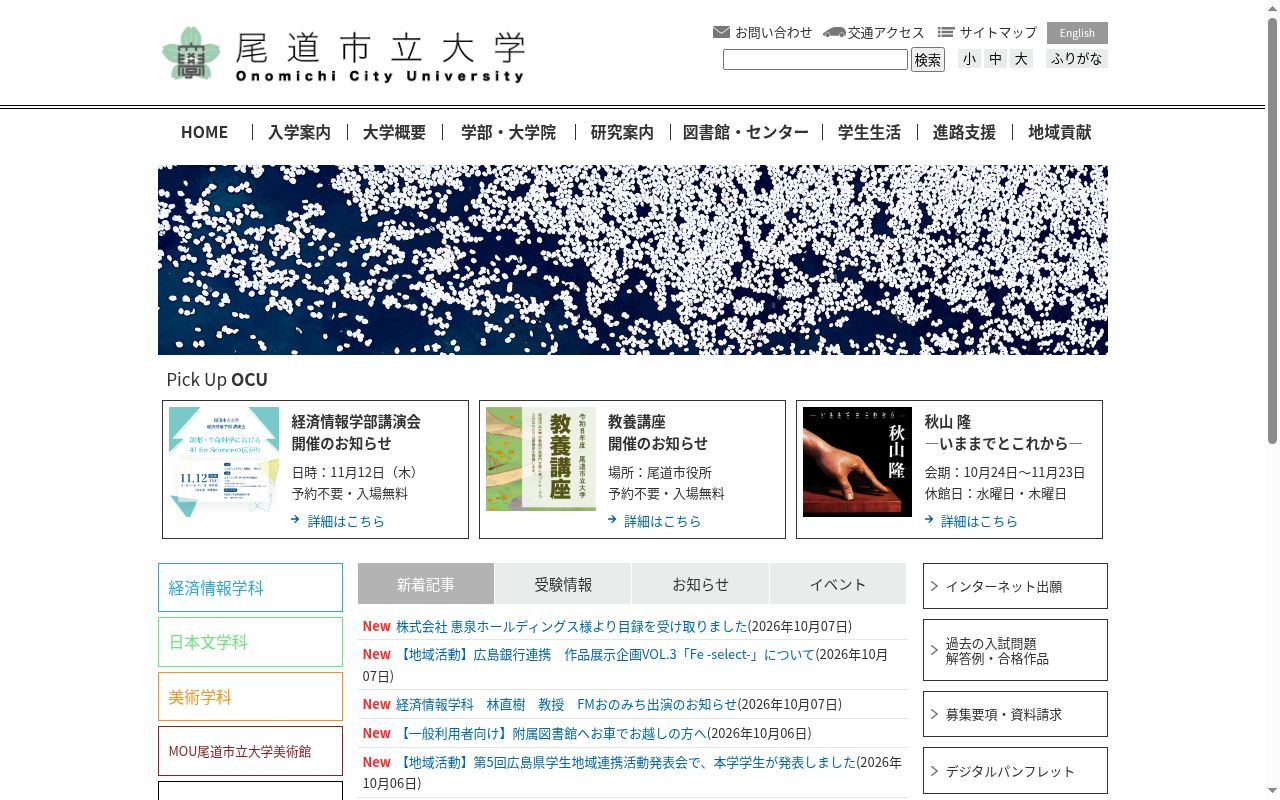Screen dimensions: 1280x800
Task: Click chevron beside 過去の入試問題
Action: [x=934, y=650]
